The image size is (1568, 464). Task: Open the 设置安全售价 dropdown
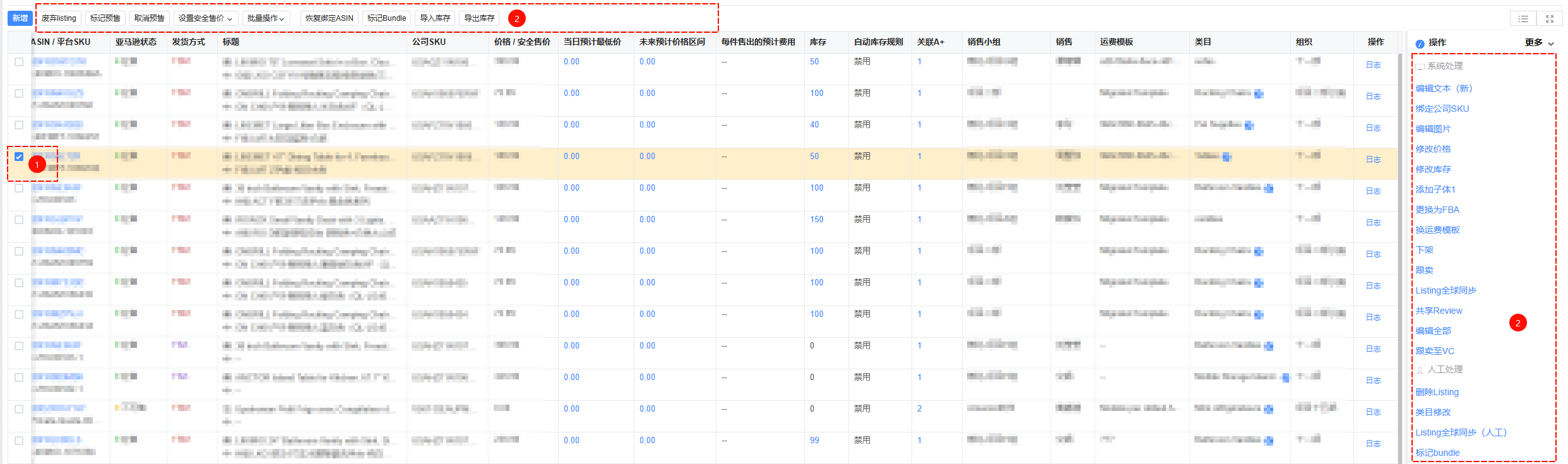(x=205, y=18)
